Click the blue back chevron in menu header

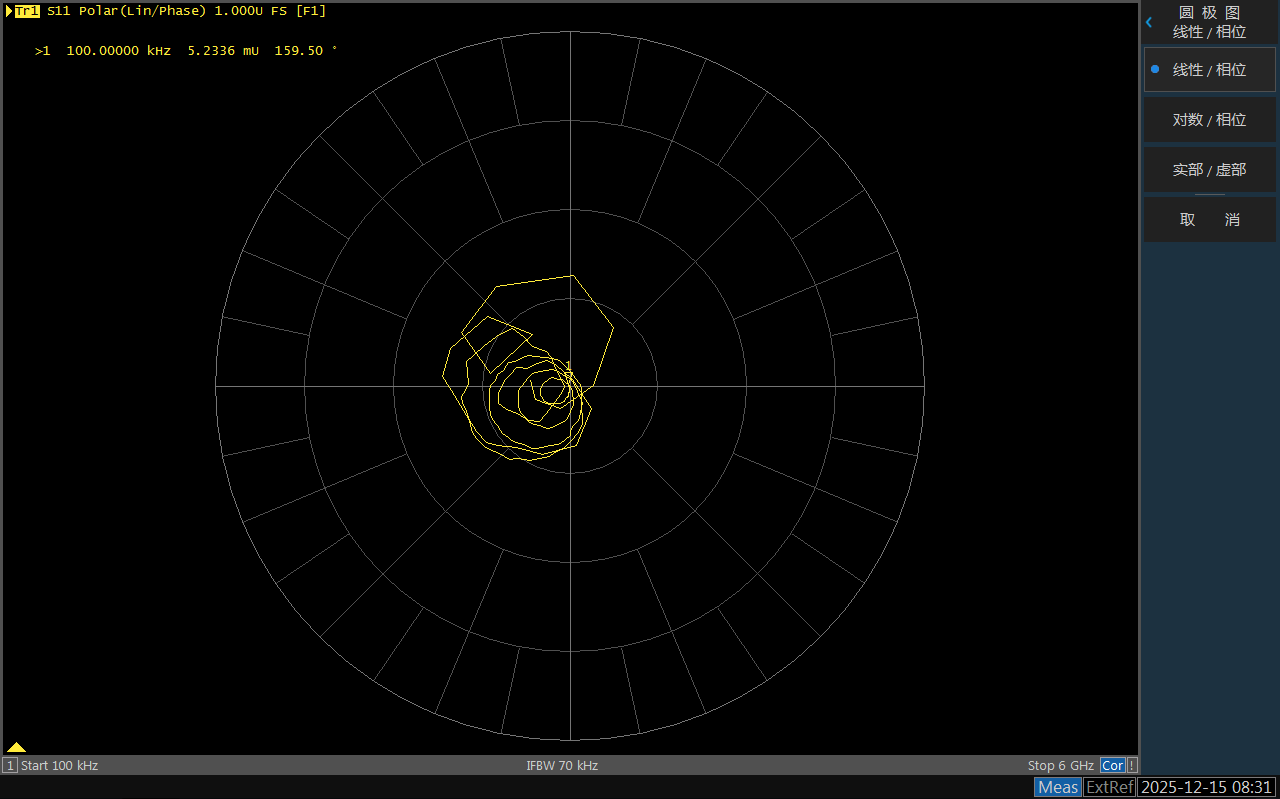coord(1149,22)
